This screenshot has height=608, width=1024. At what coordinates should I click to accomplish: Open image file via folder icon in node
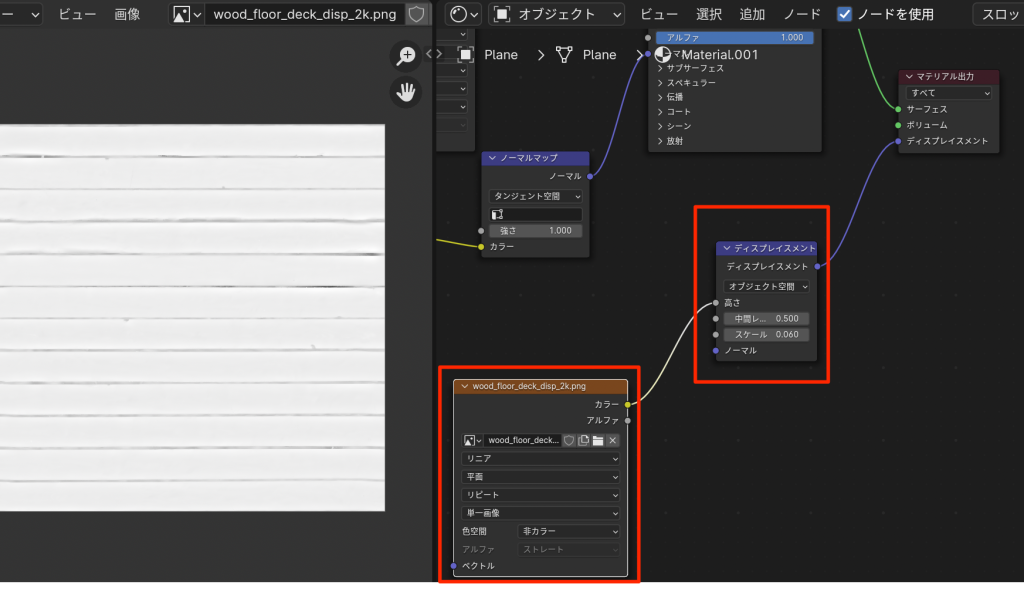[597, 440]
